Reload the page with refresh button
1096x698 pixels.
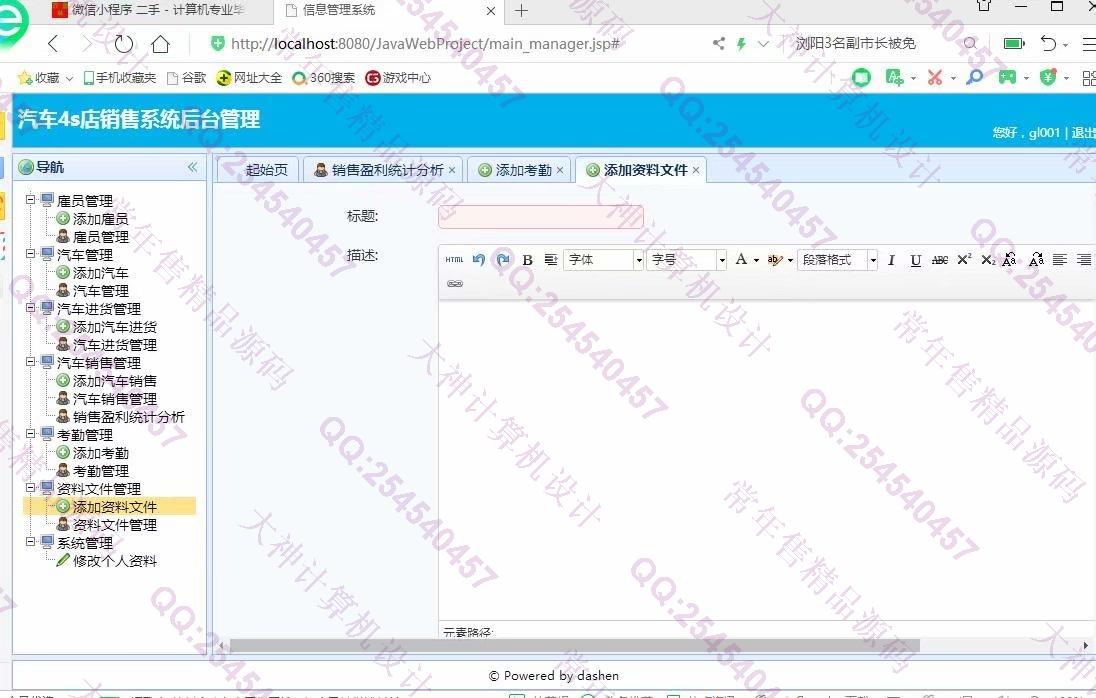[124, 43]
